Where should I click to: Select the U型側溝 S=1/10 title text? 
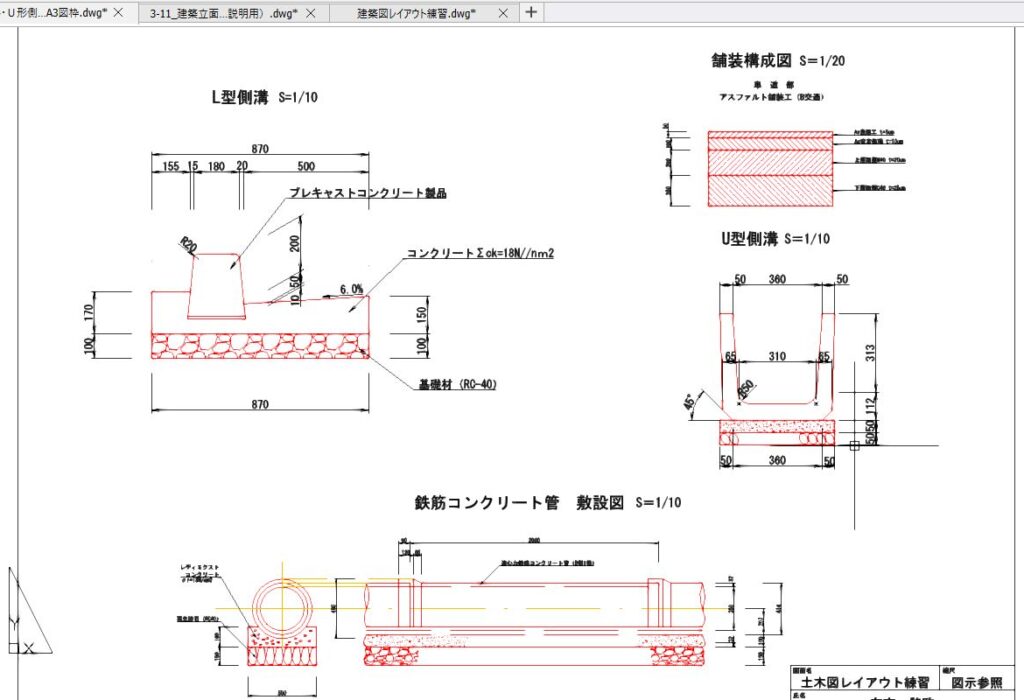pyautogui.click(x=776, y=239)
